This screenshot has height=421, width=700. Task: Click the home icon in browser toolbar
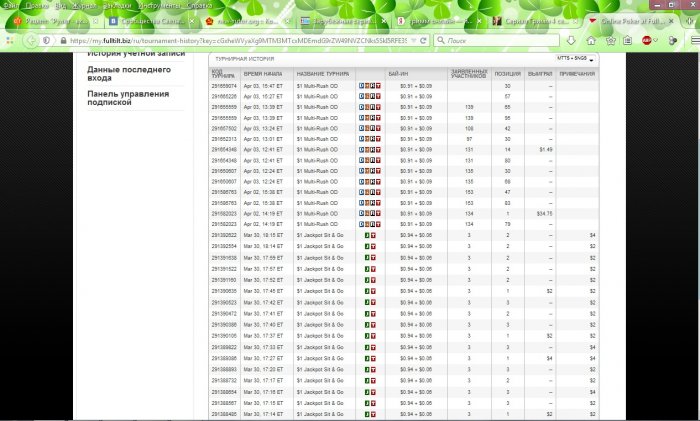point(590,40)
